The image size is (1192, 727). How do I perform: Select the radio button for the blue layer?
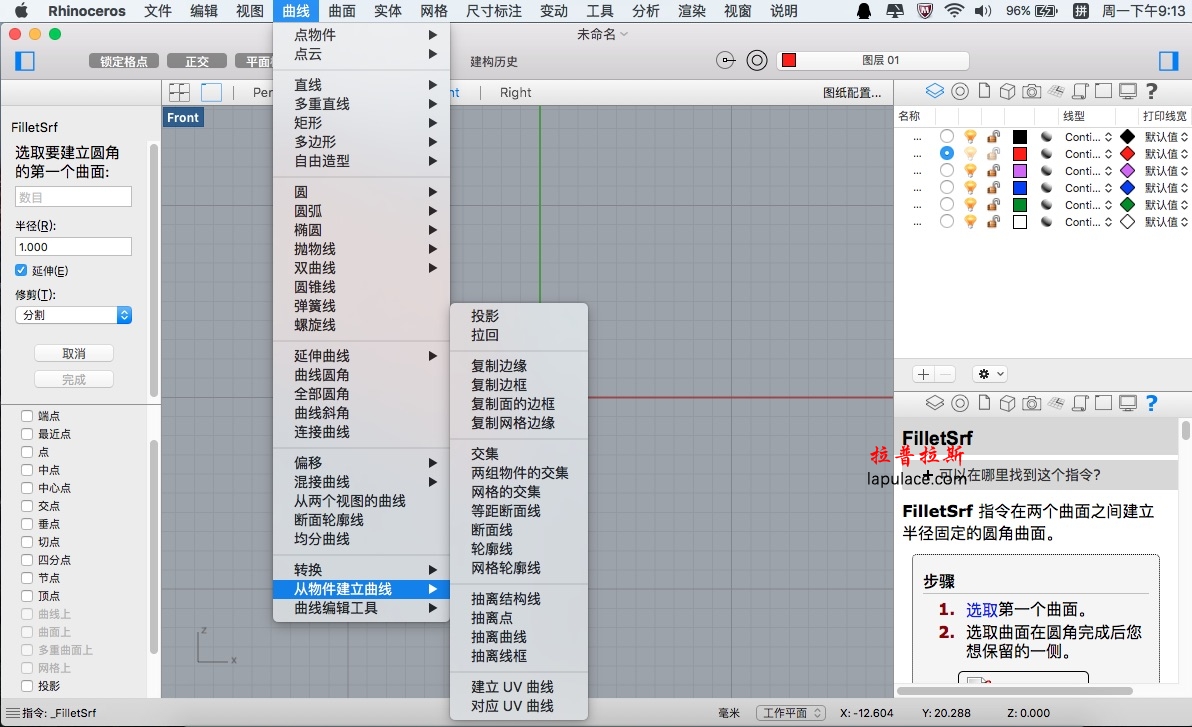(x=946, y=188)
